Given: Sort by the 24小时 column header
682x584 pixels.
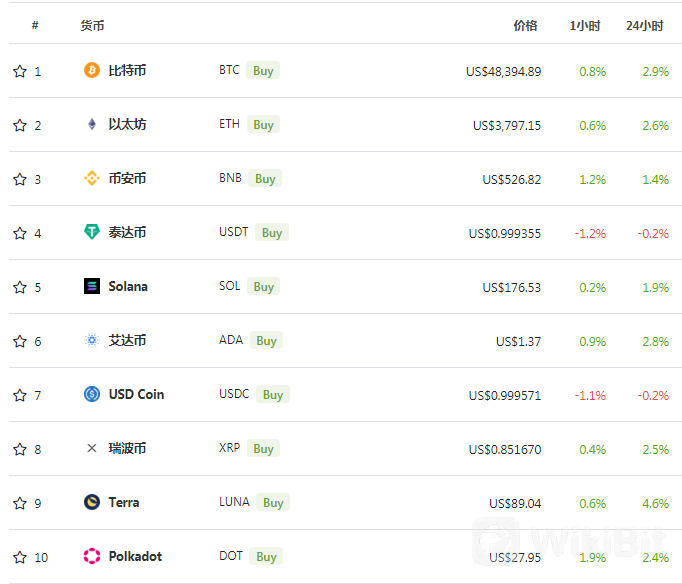Looking at the screenshot, I should click(x=645, y=26).
